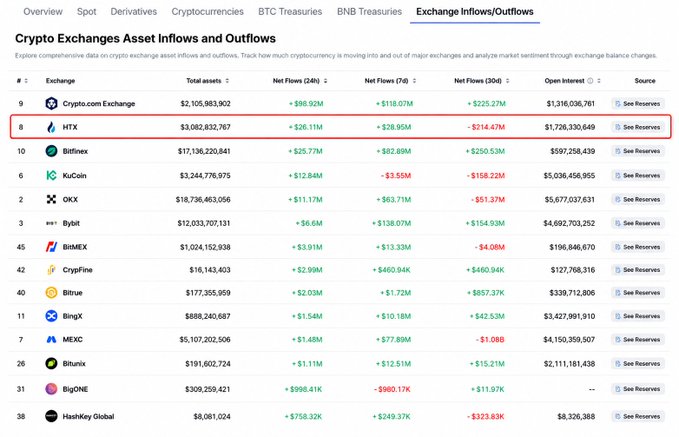Screen dimensions: 679x437
Task: Click HTX 30d net flow -$214.47M
Action: [486, 127]
